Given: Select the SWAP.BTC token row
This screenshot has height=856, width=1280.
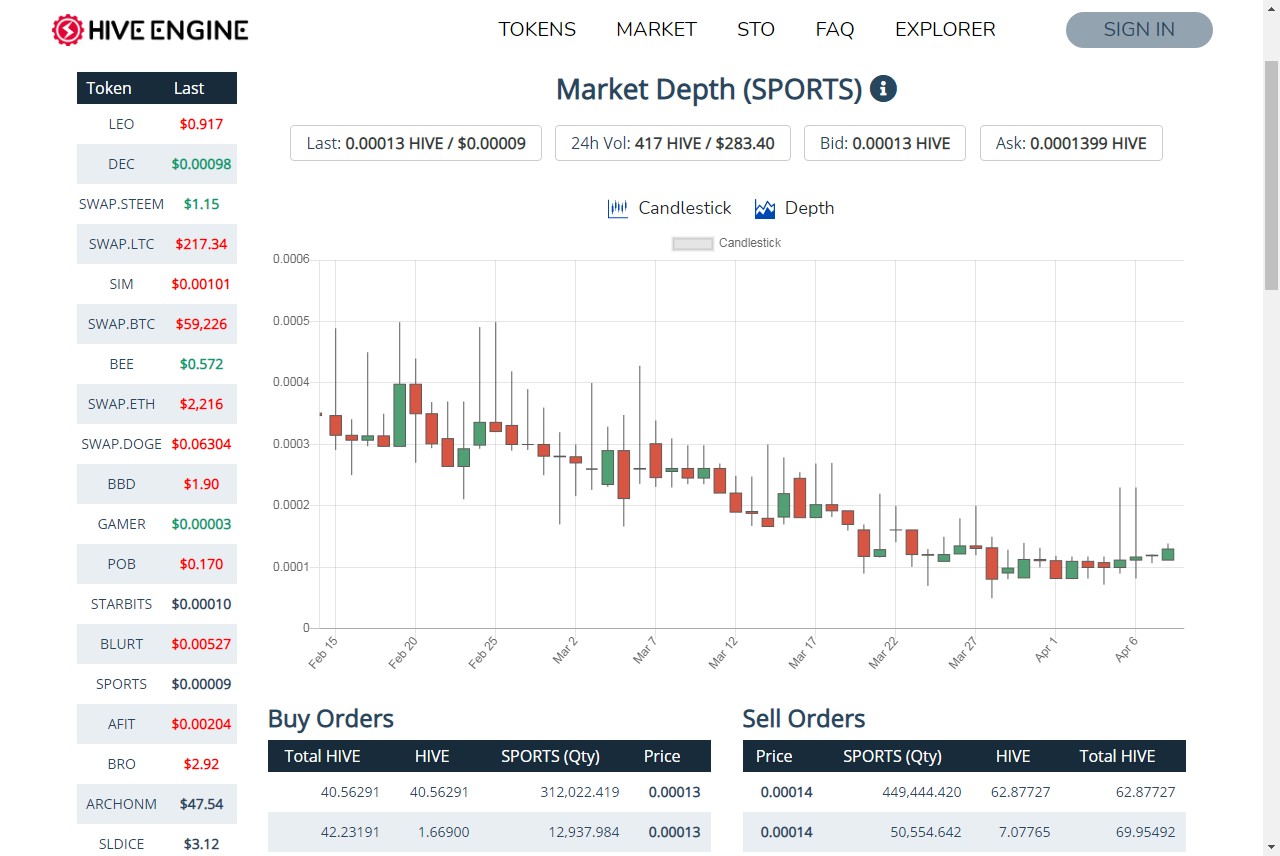Looking at the screenshot, I should [157, 324].
